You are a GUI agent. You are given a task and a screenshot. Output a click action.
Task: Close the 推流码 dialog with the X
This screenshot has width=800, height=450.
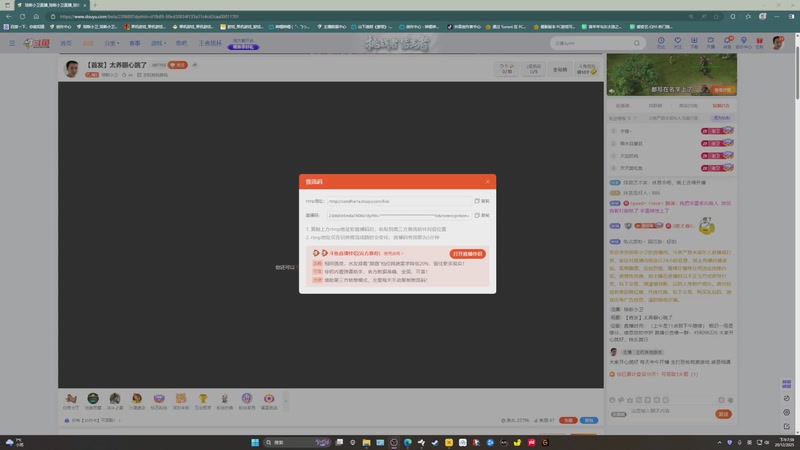[487, 182]
